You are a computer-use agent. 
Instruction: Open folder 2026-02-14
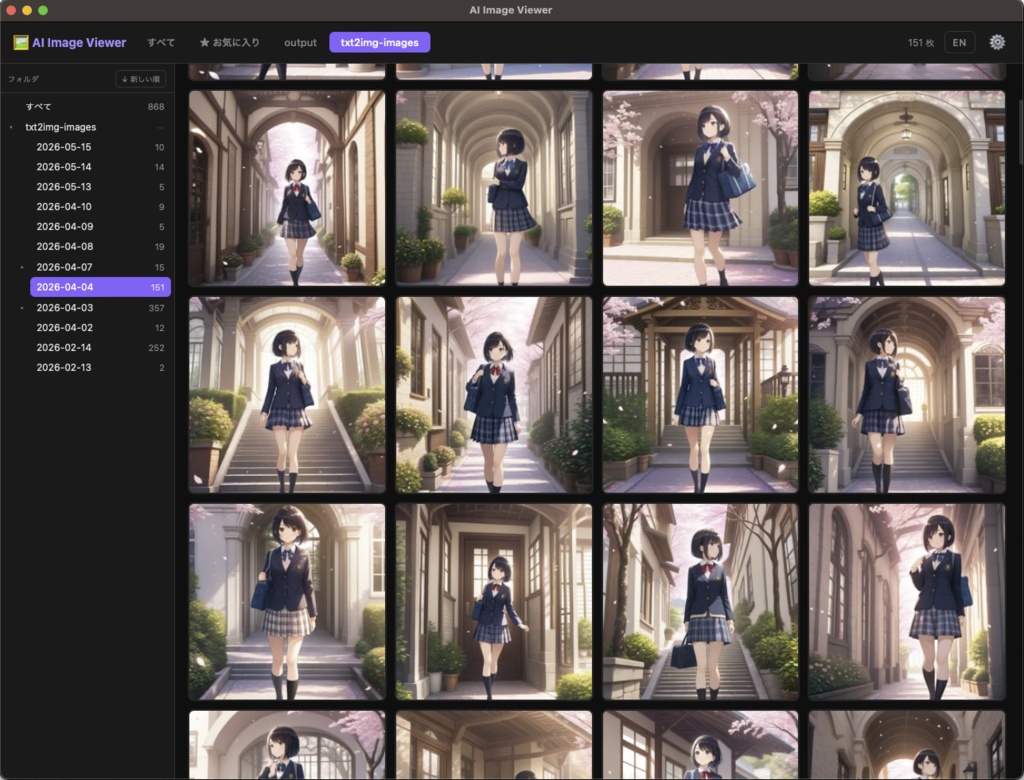100,348
